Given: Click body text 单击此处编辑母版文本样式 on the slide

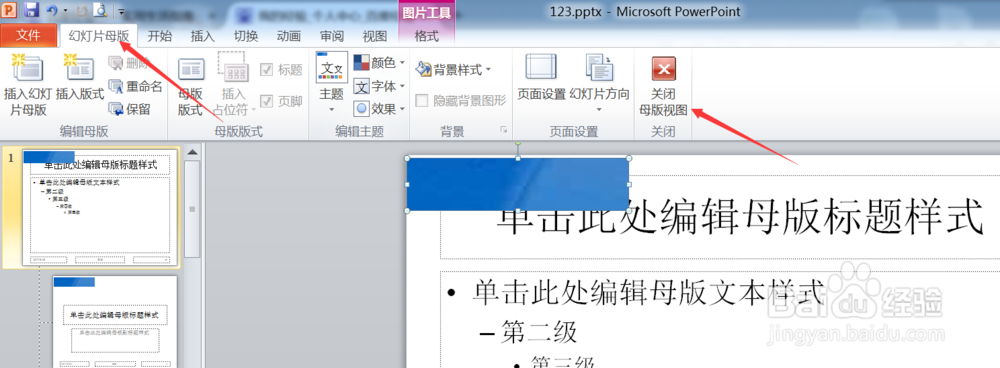Looking at the screenshot, I should (x=647, y=293).
